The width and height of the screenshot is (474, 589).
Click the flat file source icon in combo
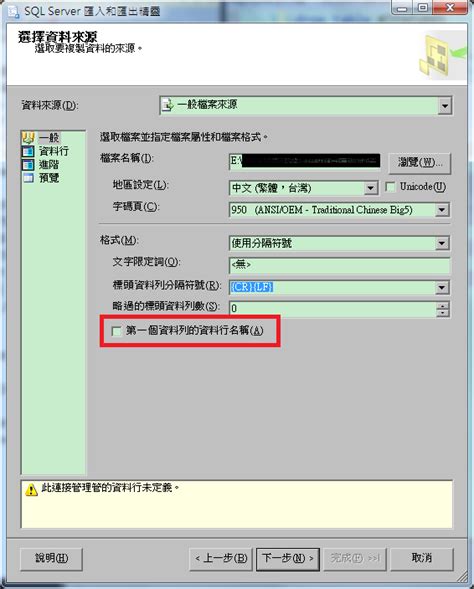[168, 105]
